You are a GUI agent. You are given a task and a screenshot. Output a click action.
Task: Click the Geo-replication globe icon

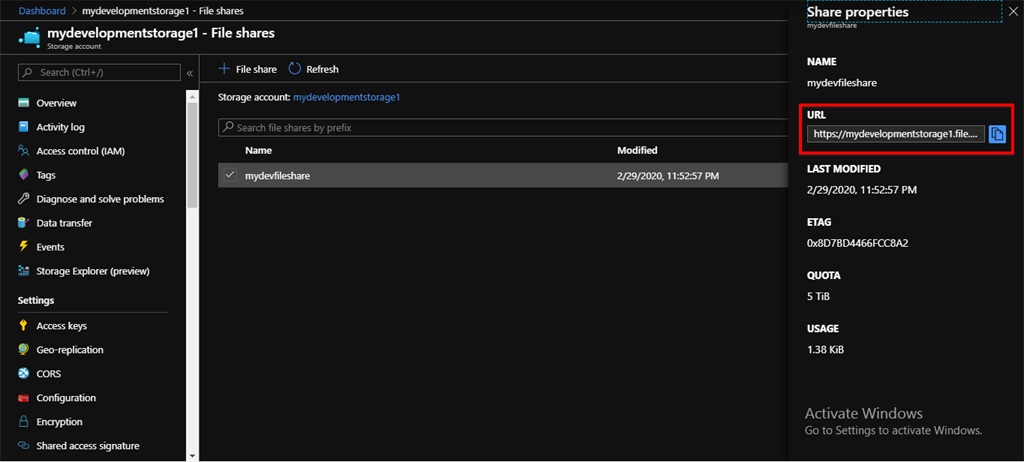click(x=24, y=350)
